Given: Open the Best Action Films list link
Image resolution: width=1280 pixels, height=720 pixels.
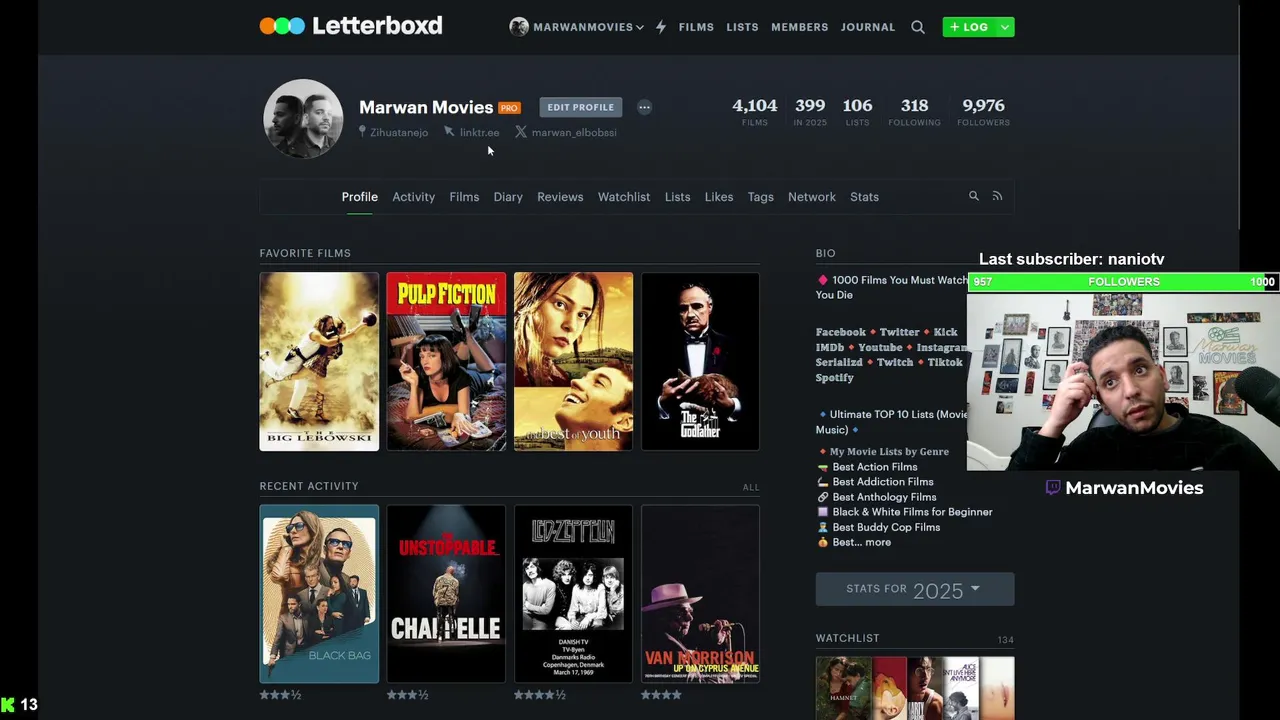Looking at the screenshot, I should [875, 467].
